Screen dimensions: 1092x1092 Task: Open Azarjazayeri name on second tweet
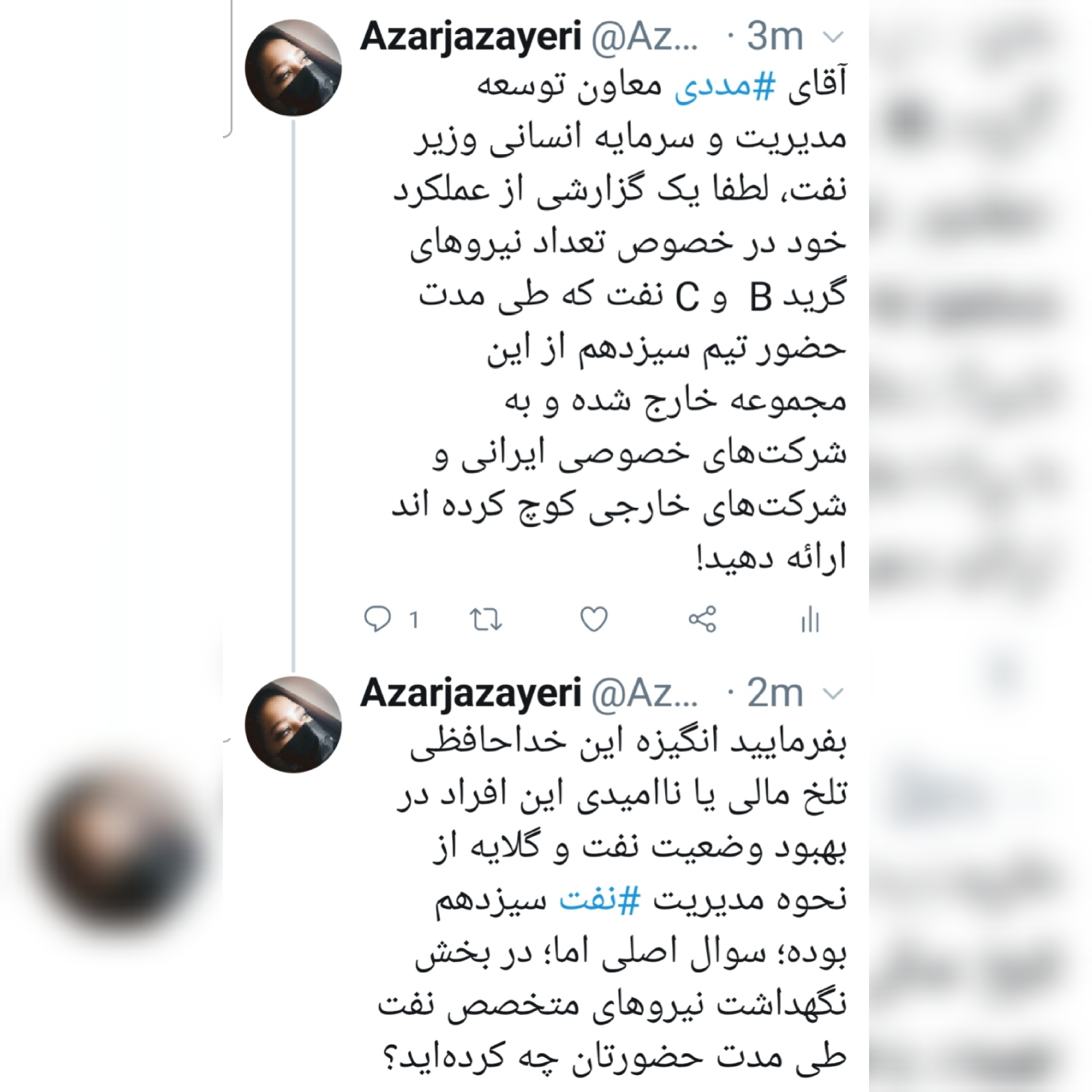click(471, 693)
